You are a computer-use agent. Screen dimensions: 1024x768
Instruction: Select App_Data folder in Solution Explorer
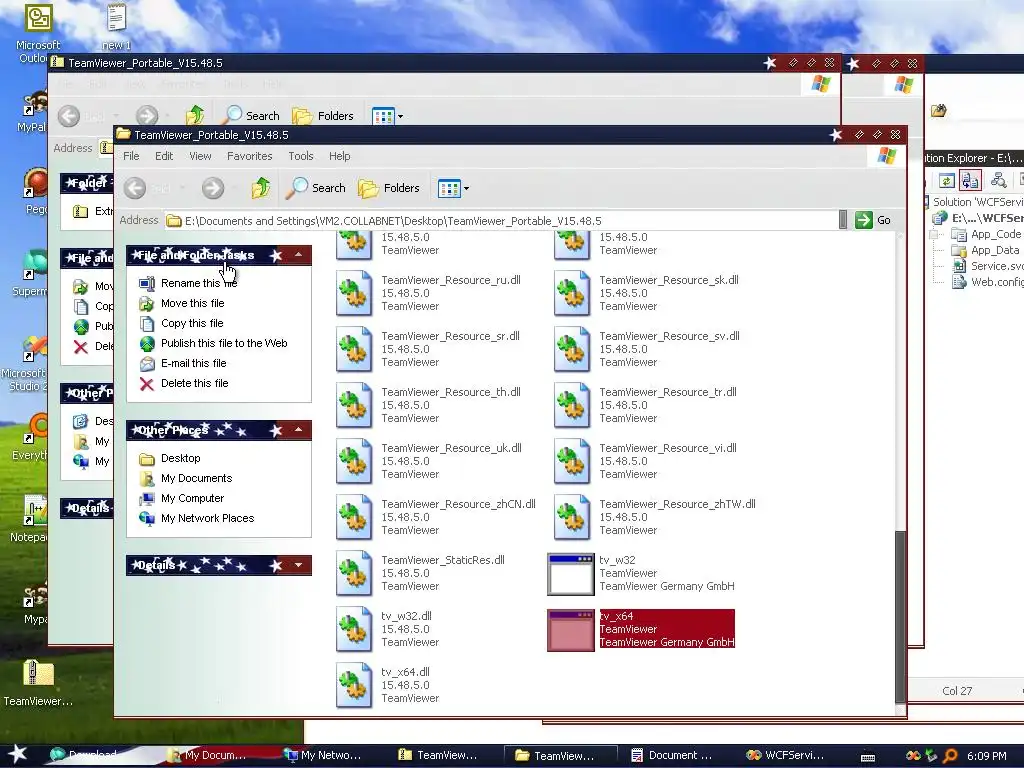[x=985, y=250]
